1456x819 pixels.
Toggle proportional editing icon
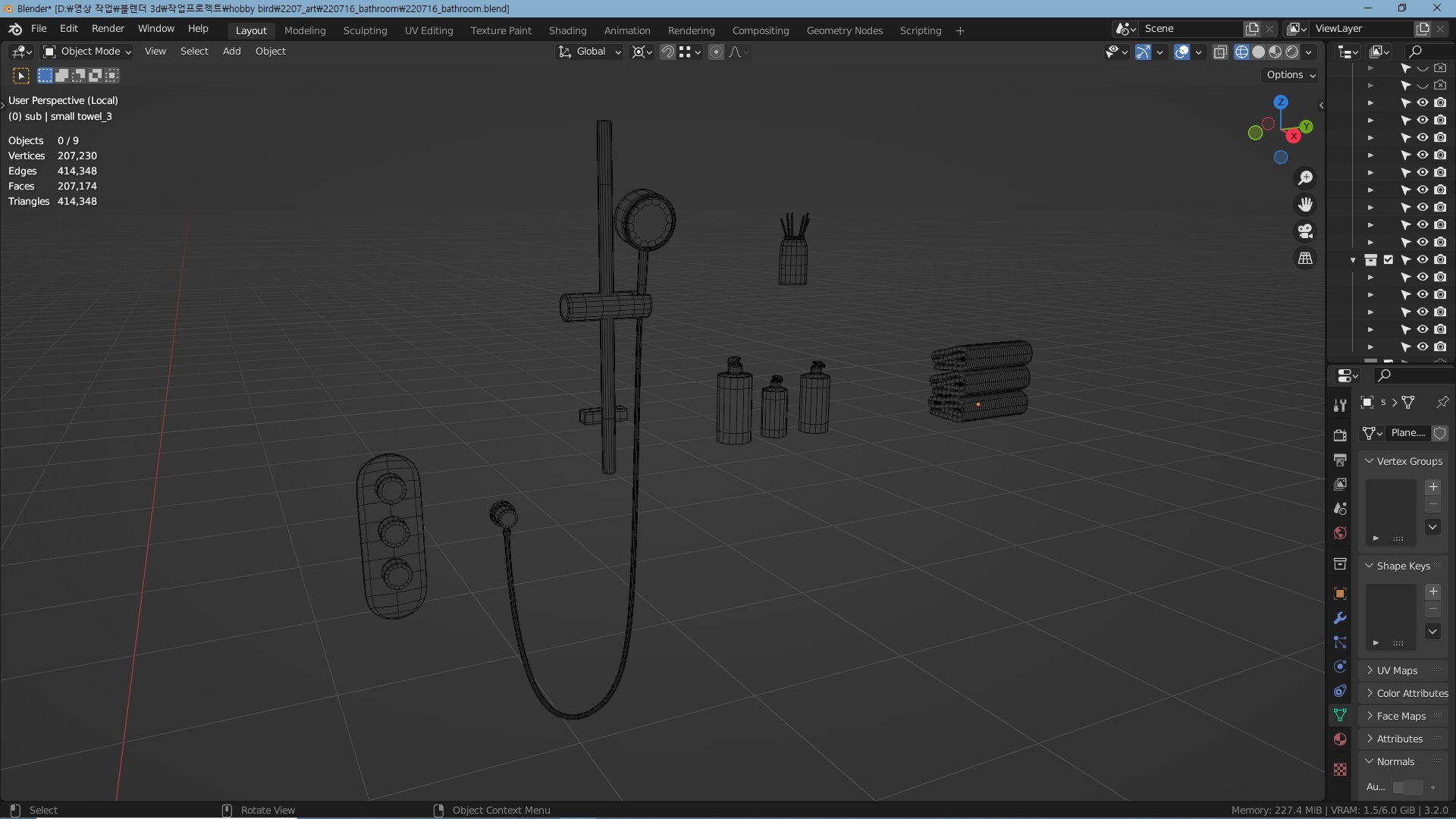[716, 52]
